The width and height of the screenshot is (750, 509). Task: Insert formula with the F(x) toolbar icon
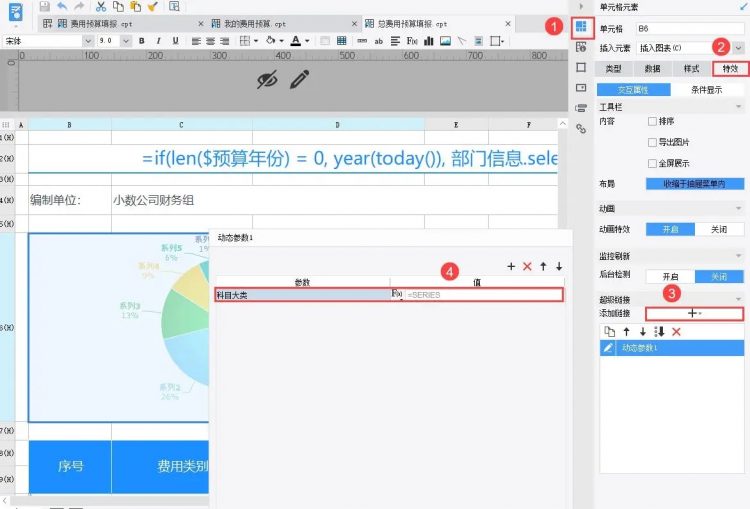pos(412,41)
